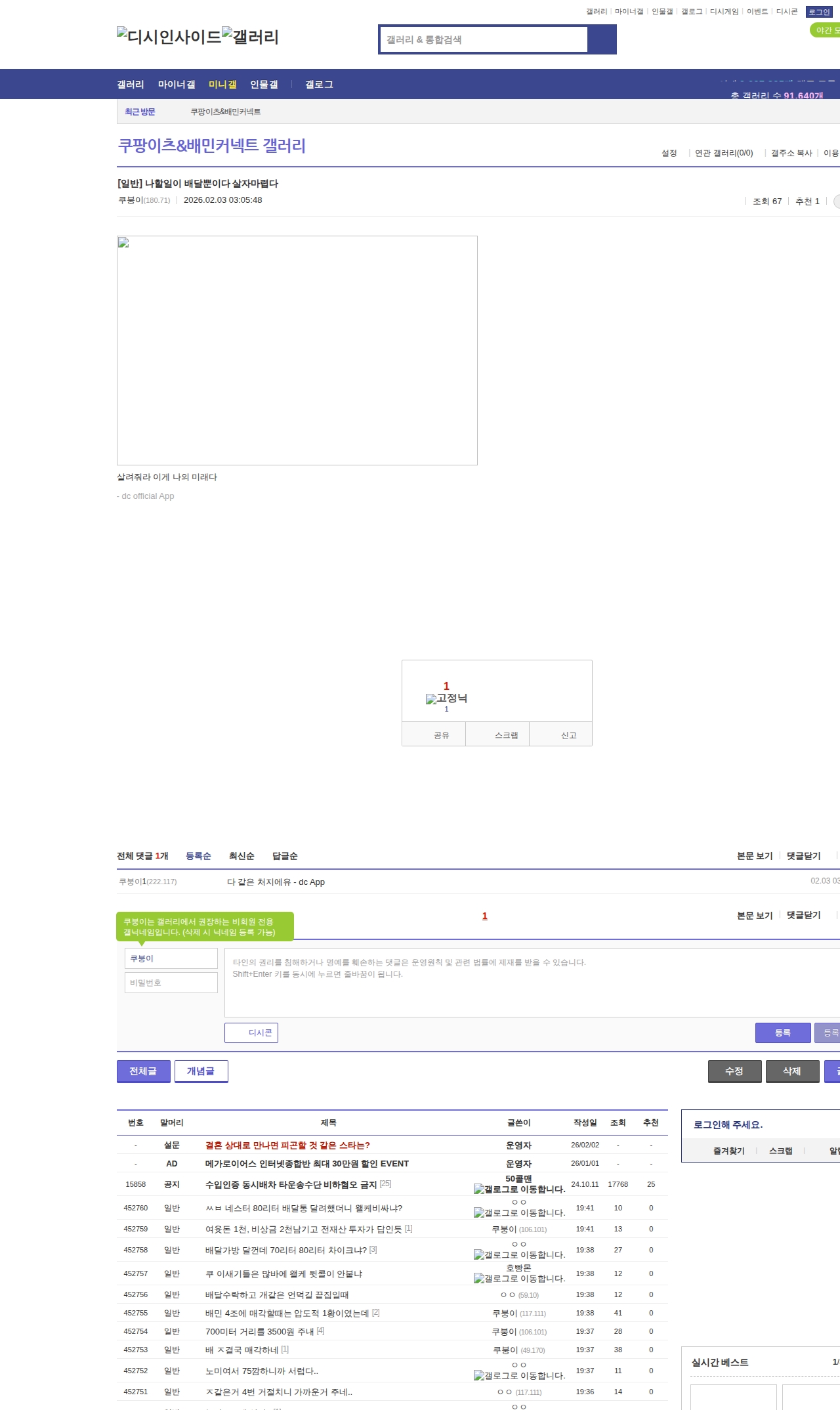Click commenter name 쿠붕이1(222.117)

148,882
